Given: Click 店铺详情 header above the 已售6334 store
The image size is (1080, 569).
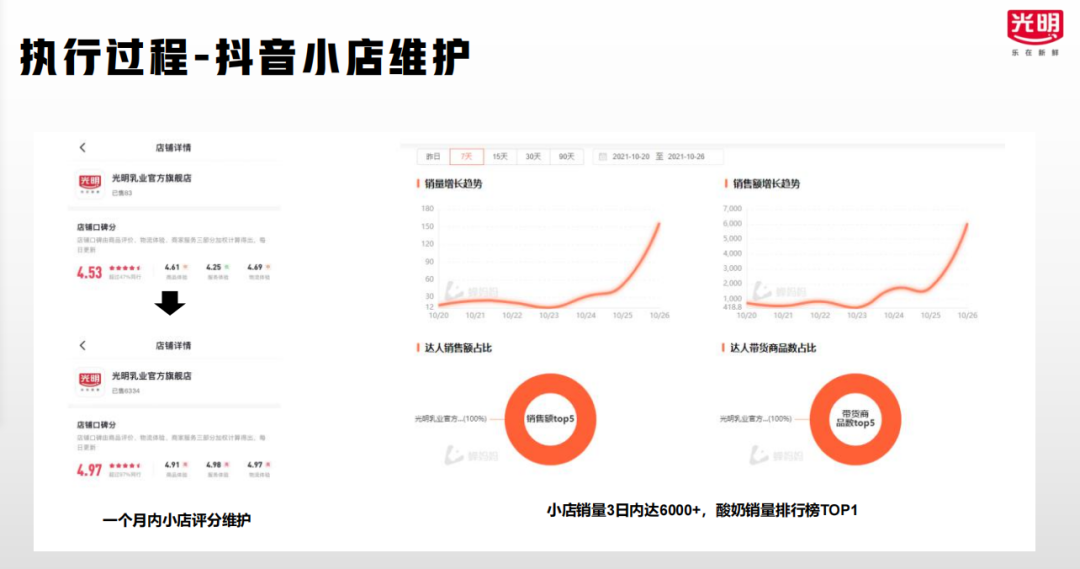Looking at the screenshot, I should click(174, 345).
